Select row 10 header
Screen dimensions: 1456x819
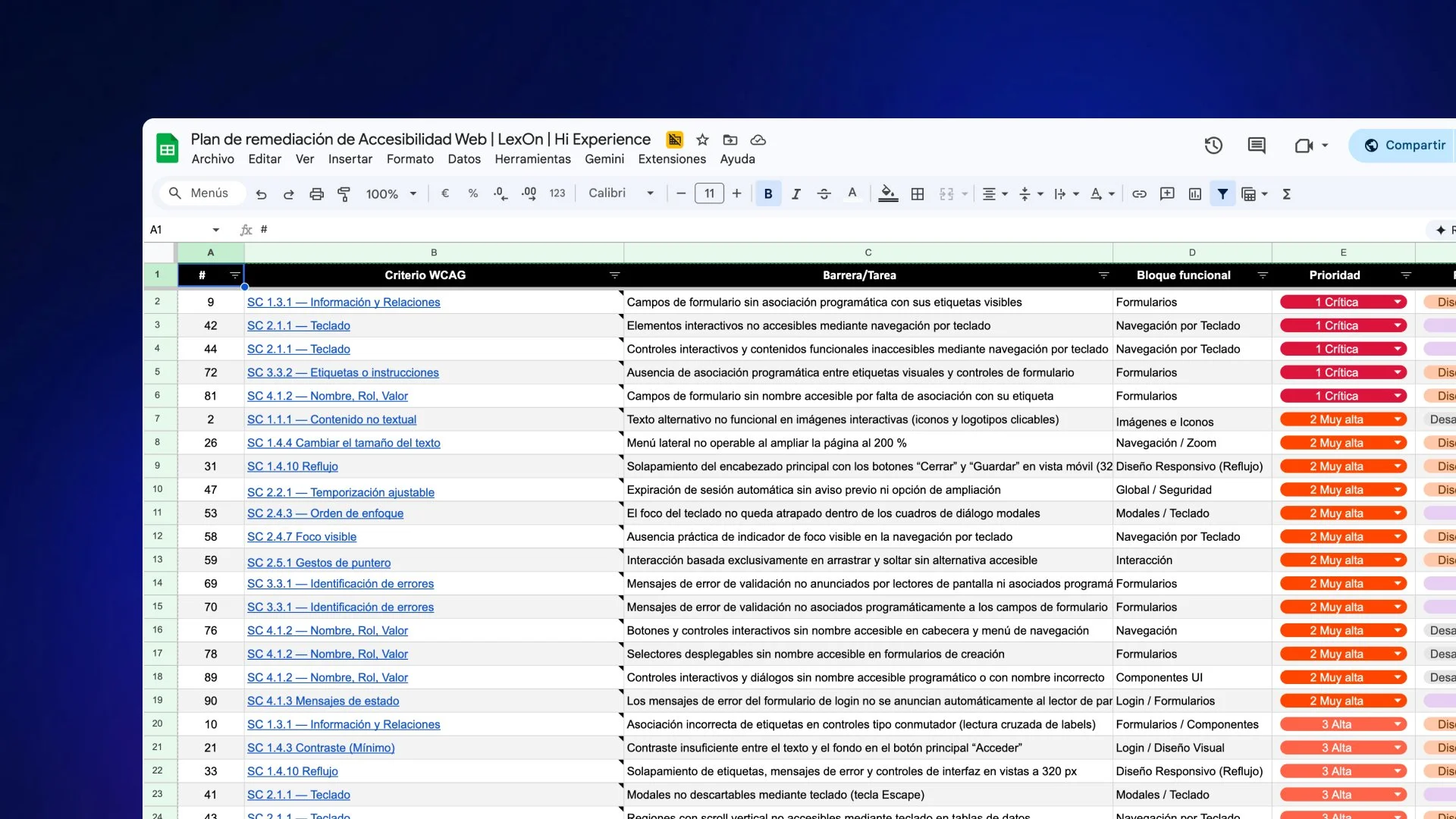(158, 489)
